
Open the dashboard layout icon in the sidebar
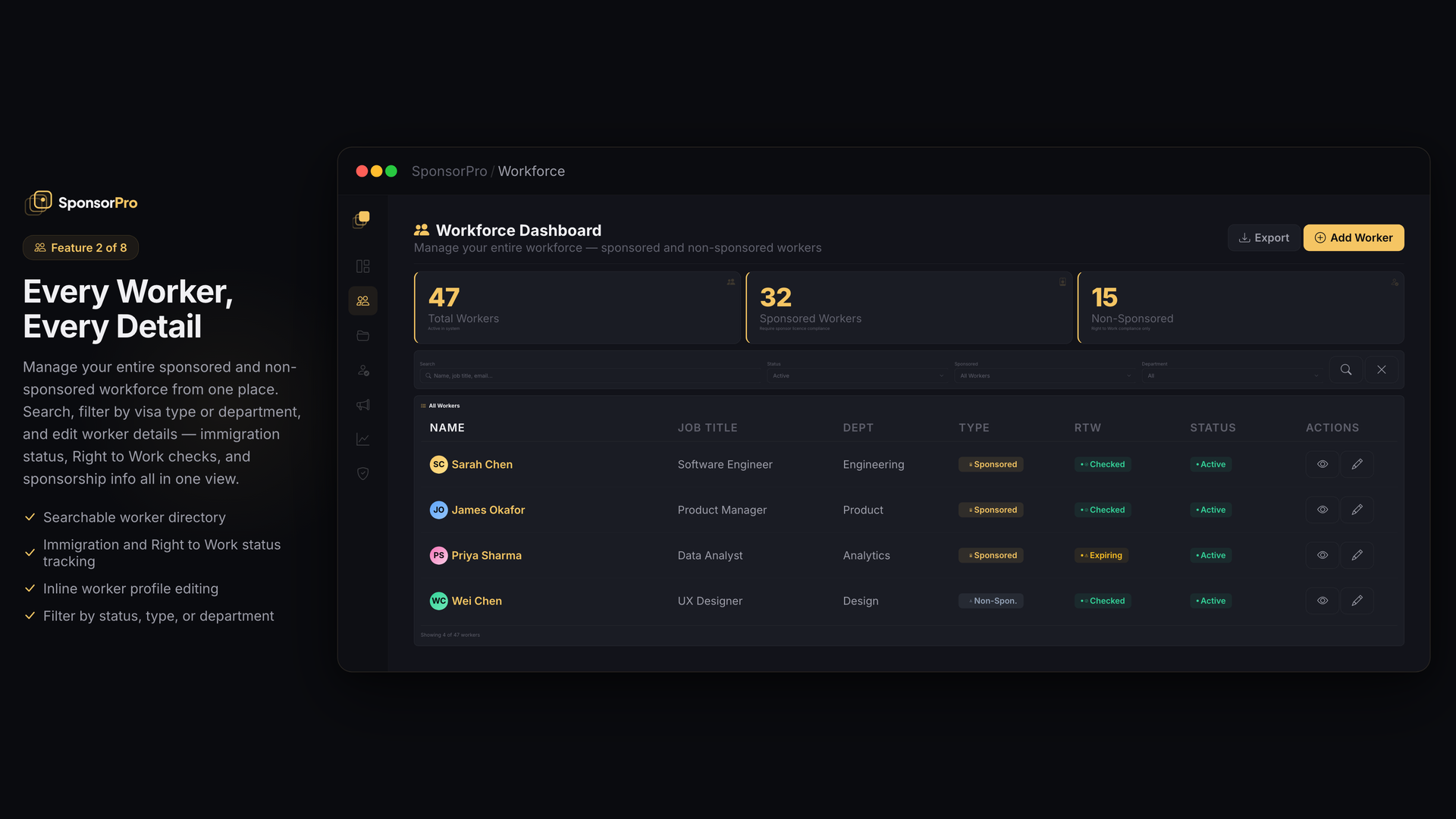point(362,266)
